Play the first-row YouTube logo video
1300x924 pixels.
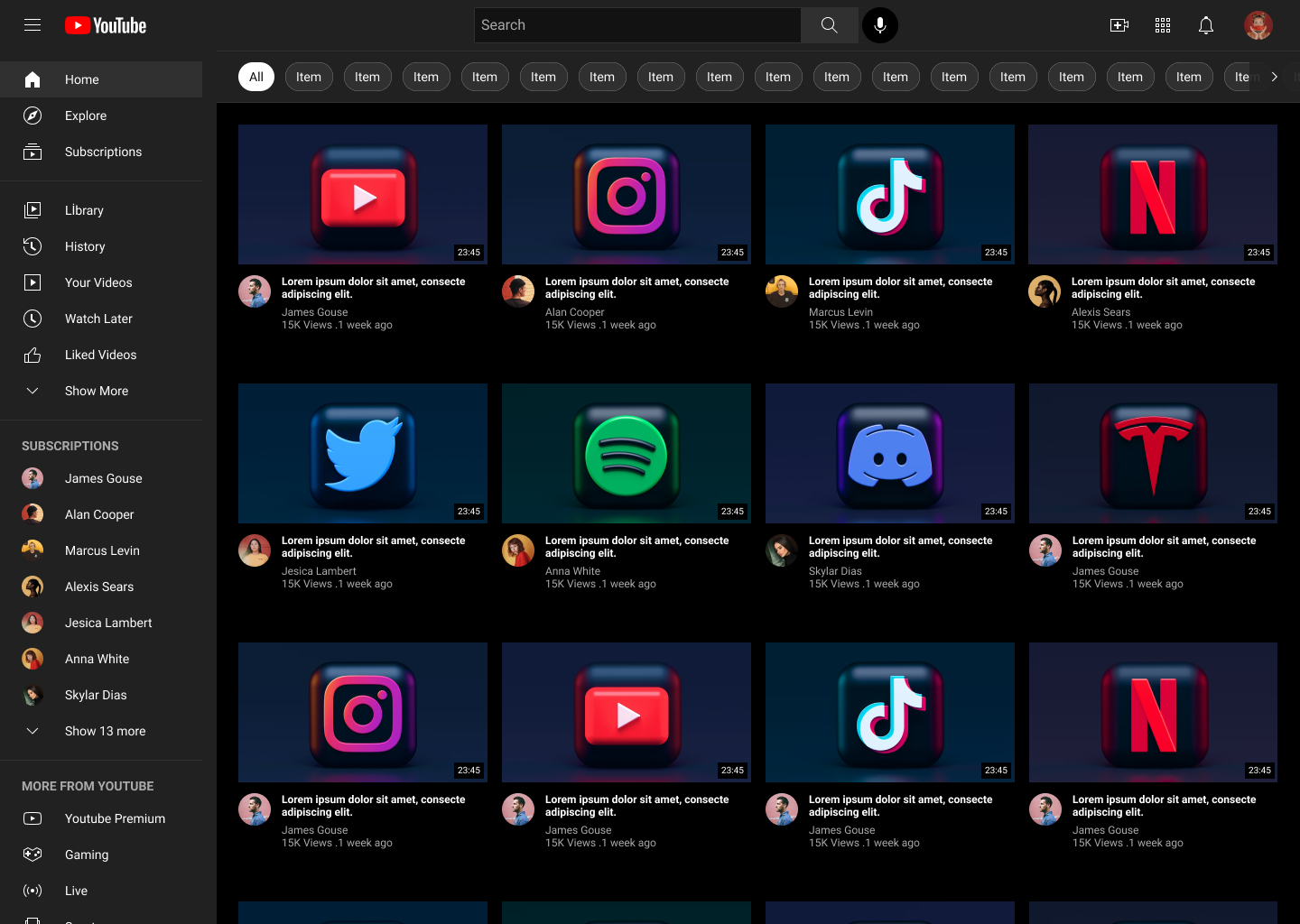pyautogui.click(x=363, y=194)
